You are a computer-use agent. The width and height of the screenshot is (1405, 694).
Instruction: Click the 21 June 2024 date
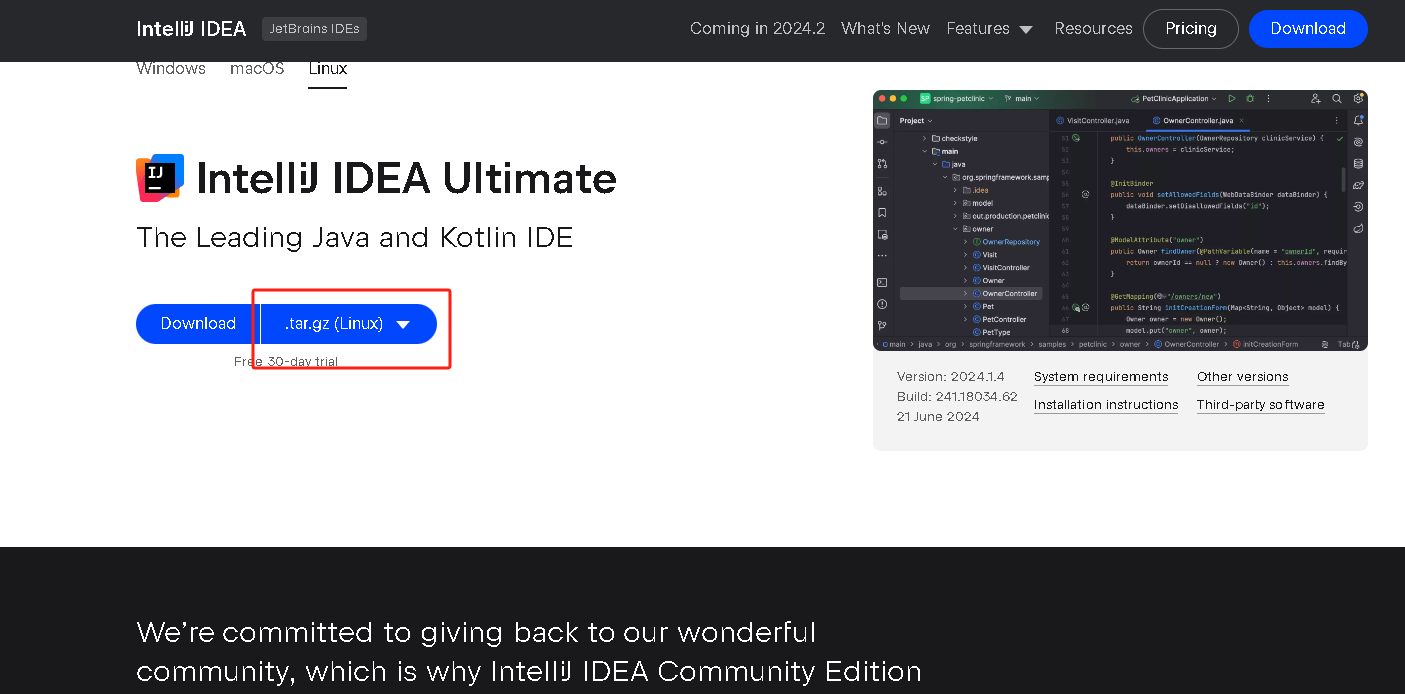click(x=938, y=417)
